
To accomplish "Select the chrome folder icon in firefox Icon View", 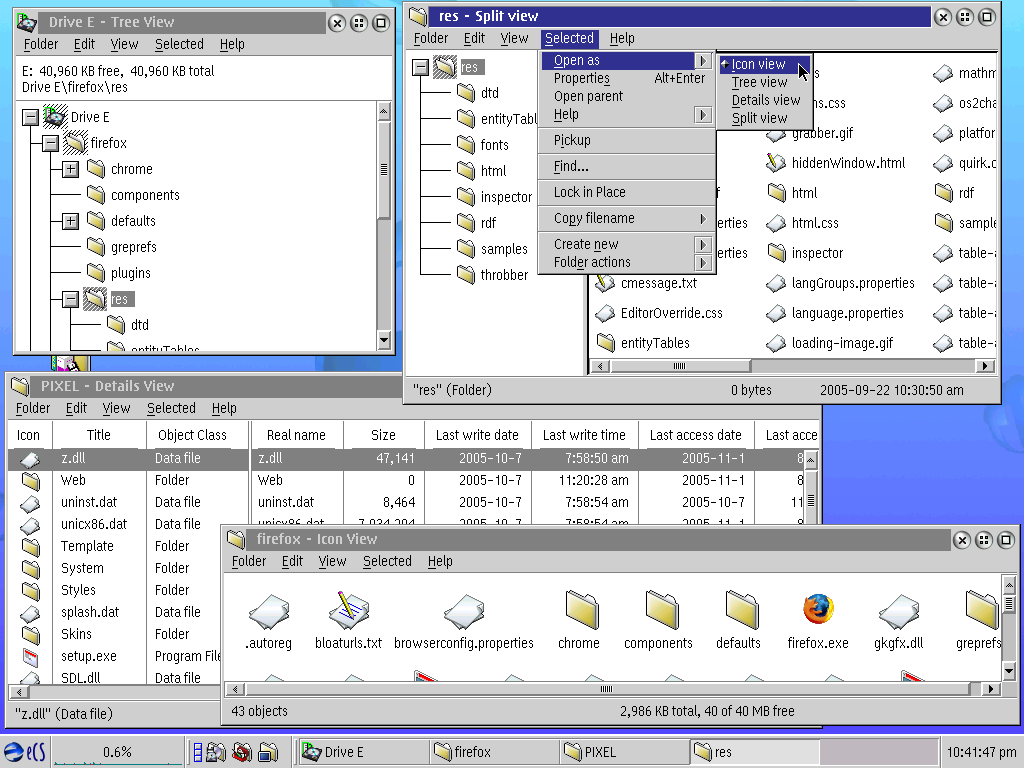I will (581, 609).
